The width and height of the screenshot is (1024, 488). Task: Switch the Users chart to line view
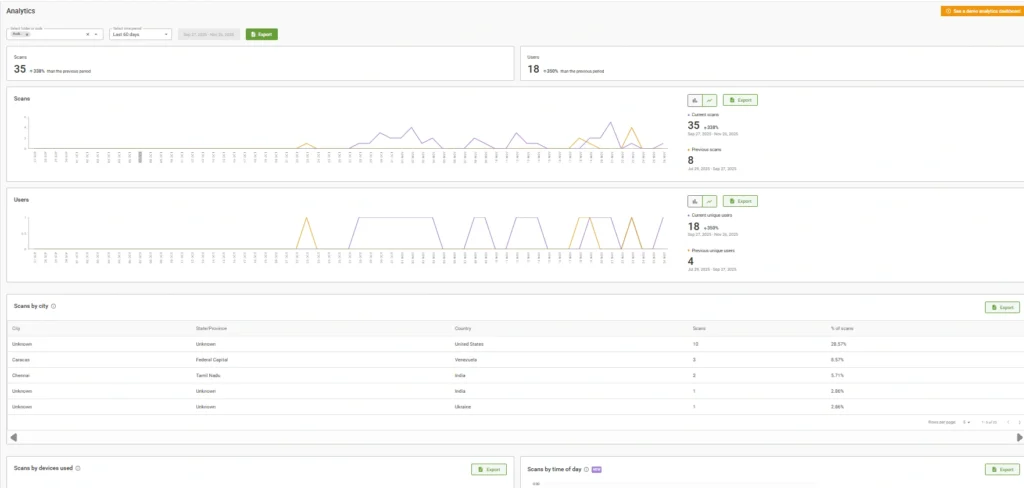pos(709,201)
